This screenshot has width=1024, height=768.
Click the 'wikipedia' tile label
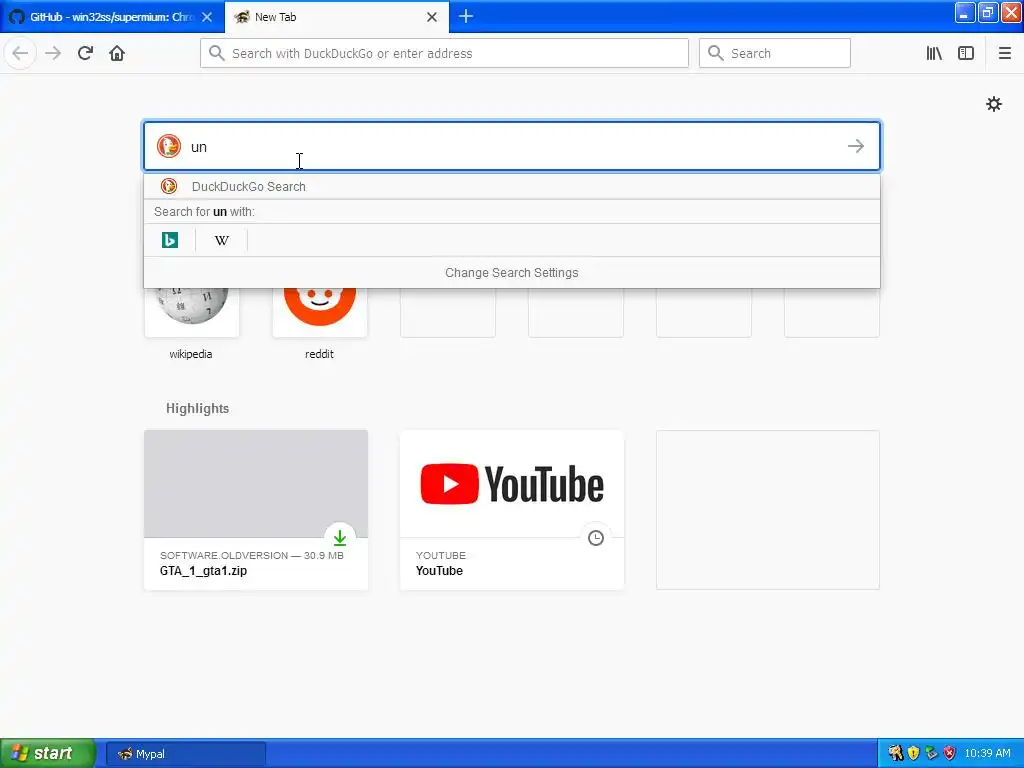click(x=191, y=354)
